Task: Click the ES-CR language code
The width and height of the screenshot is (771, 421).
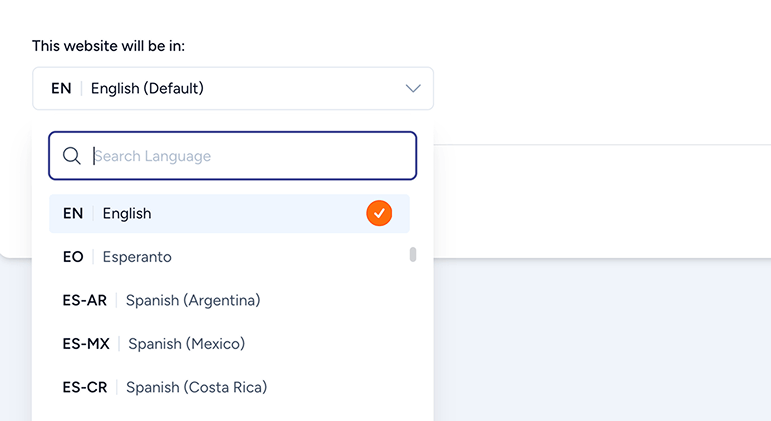Action: tap(84, 387)
